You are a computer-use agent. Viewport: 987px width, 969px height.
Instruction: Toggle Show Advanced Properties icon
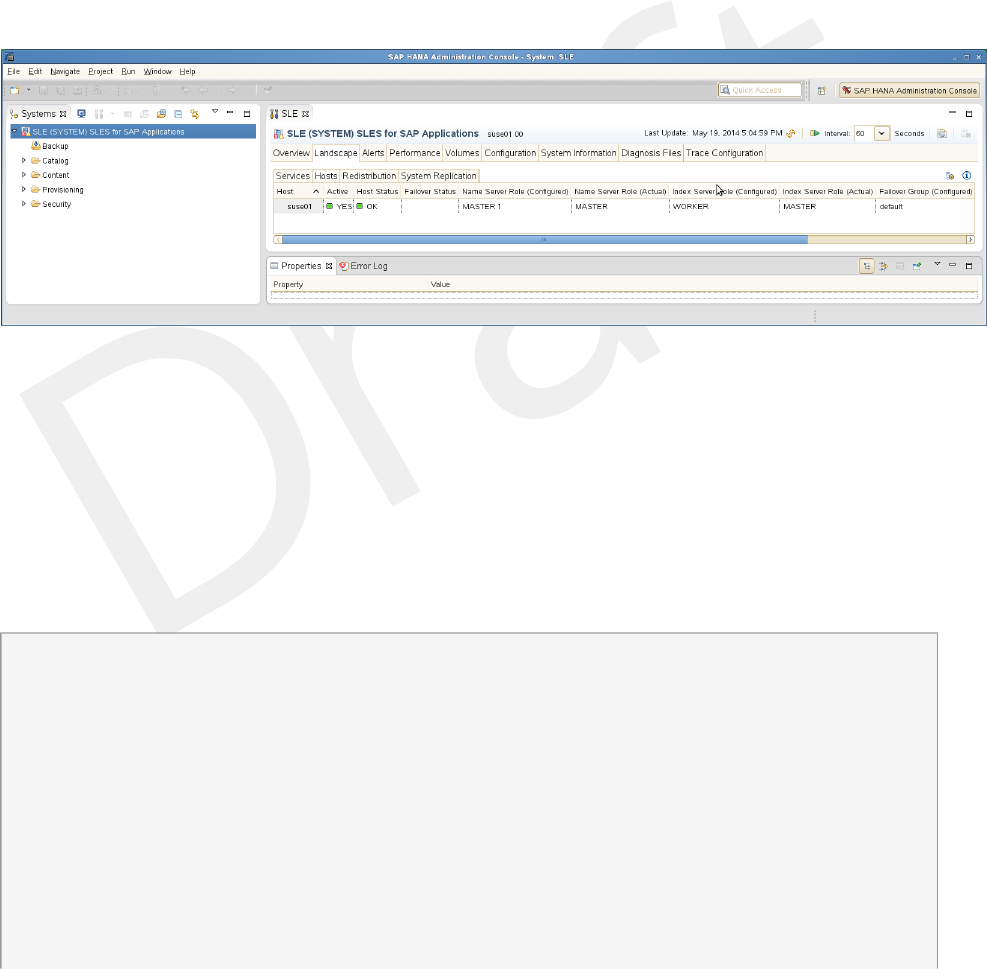tap(883, 266)
